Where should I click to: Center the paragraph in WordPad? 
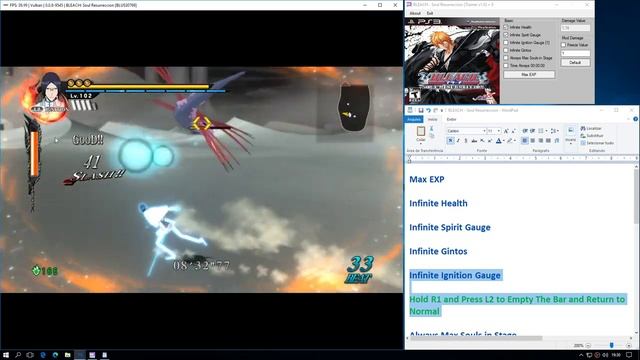533,140
